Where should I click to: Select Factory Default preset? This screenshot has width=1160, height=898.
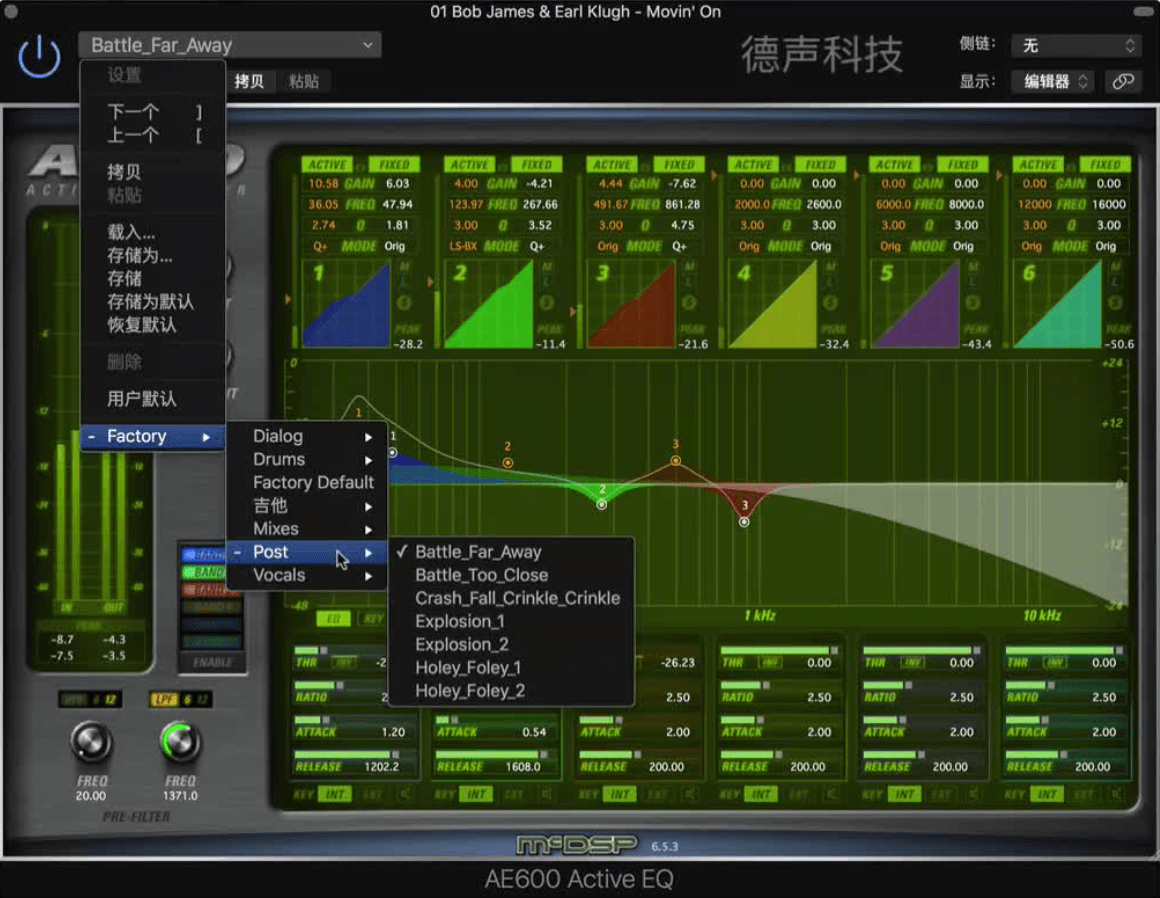[x=307, y=482]
